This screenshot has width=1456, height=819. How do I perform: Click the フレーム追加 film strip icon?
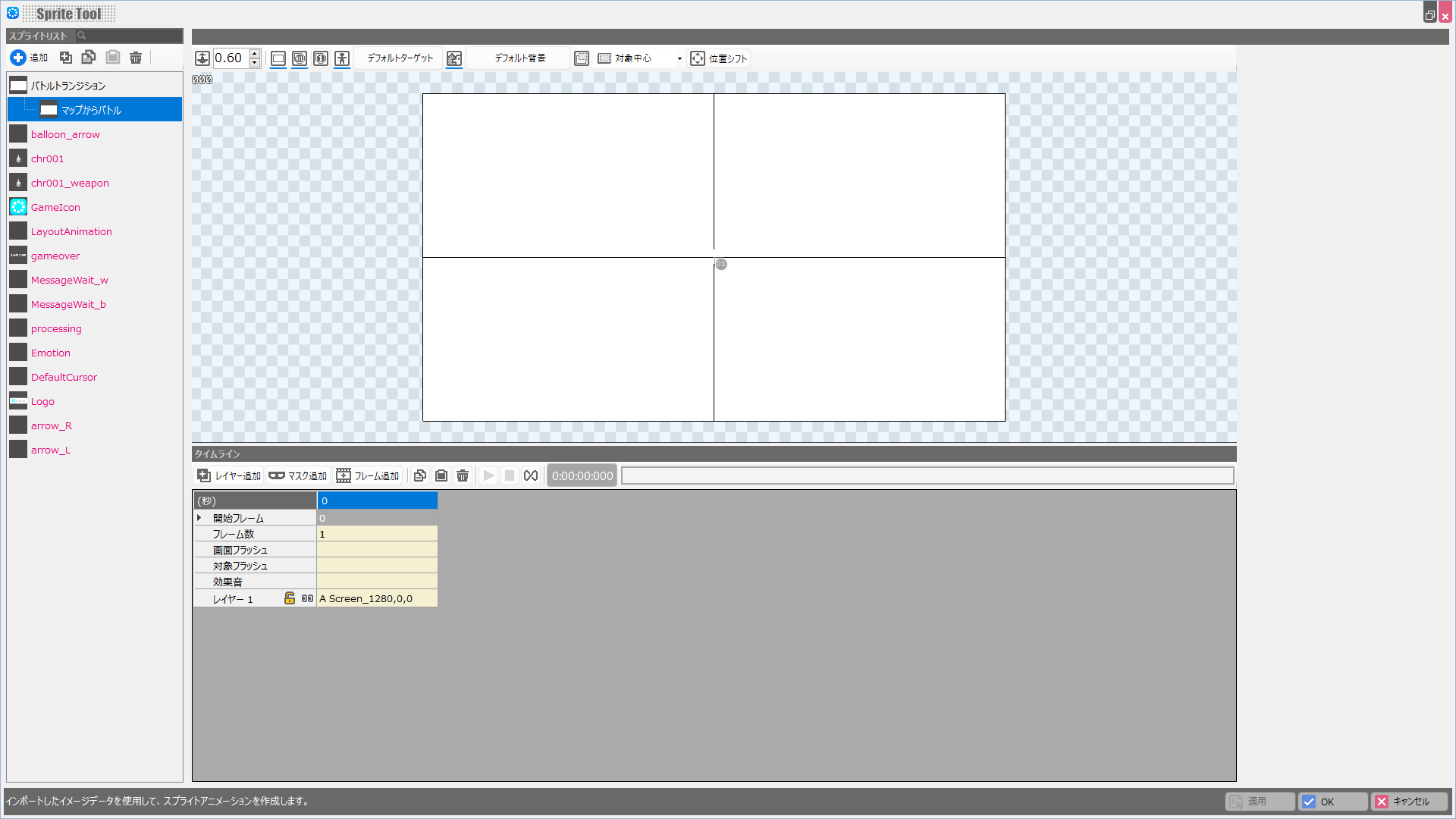pos(344,475)
